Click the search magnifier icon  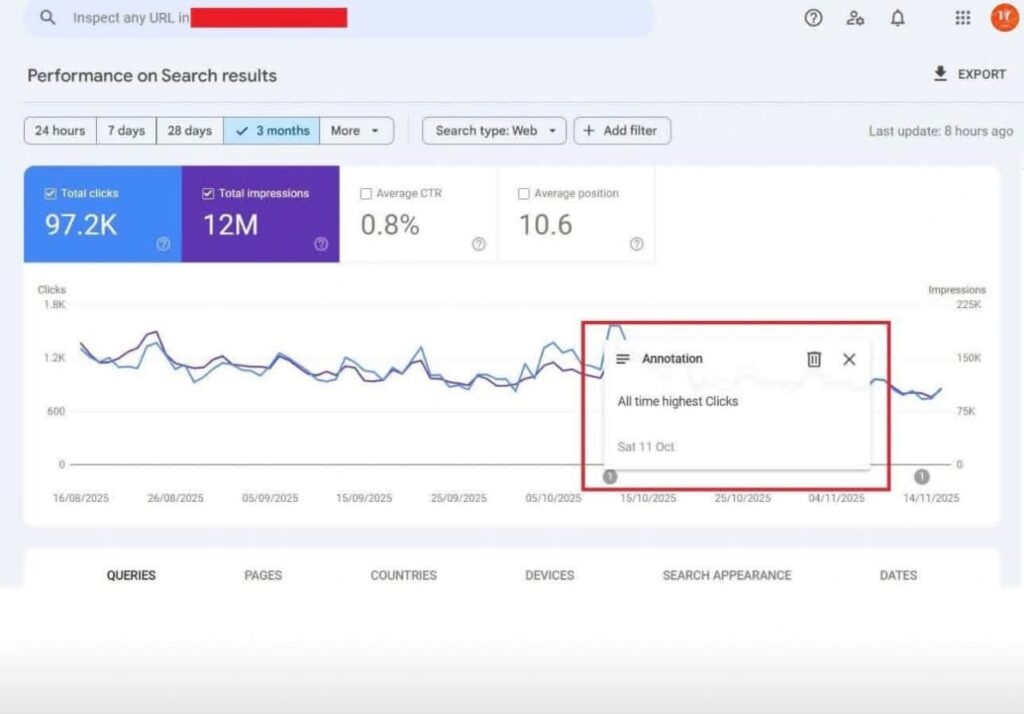click(48, 19)
